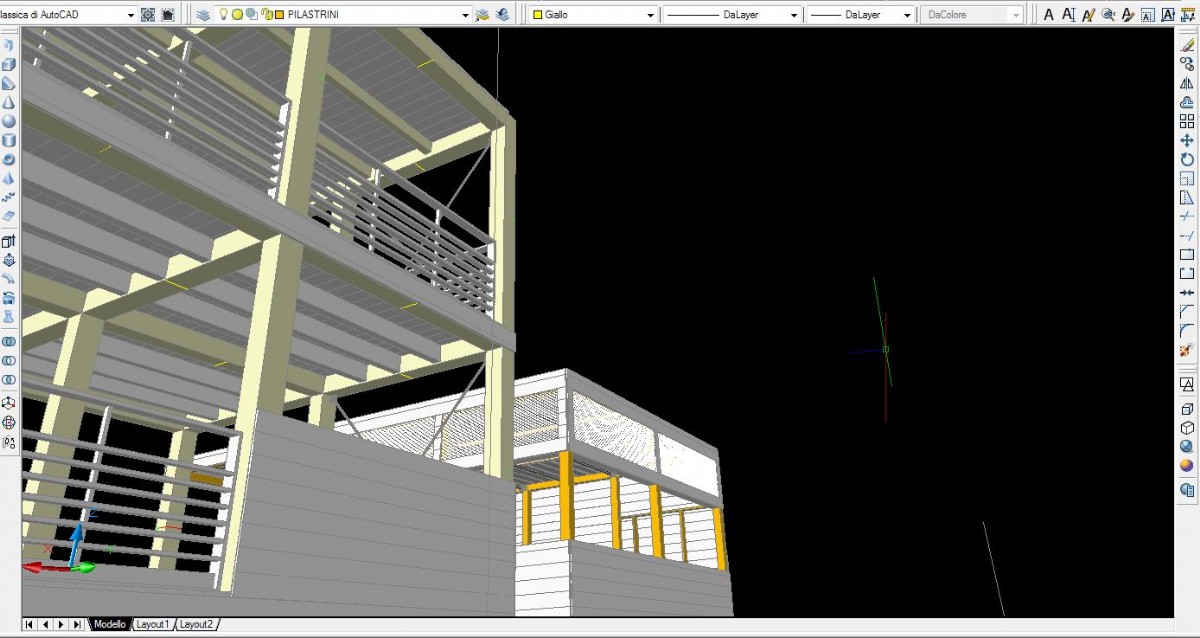The width and height of the screenshot is (1200, 638).
Task: Start Multiline Text tool
Action: coord(1049,15)
